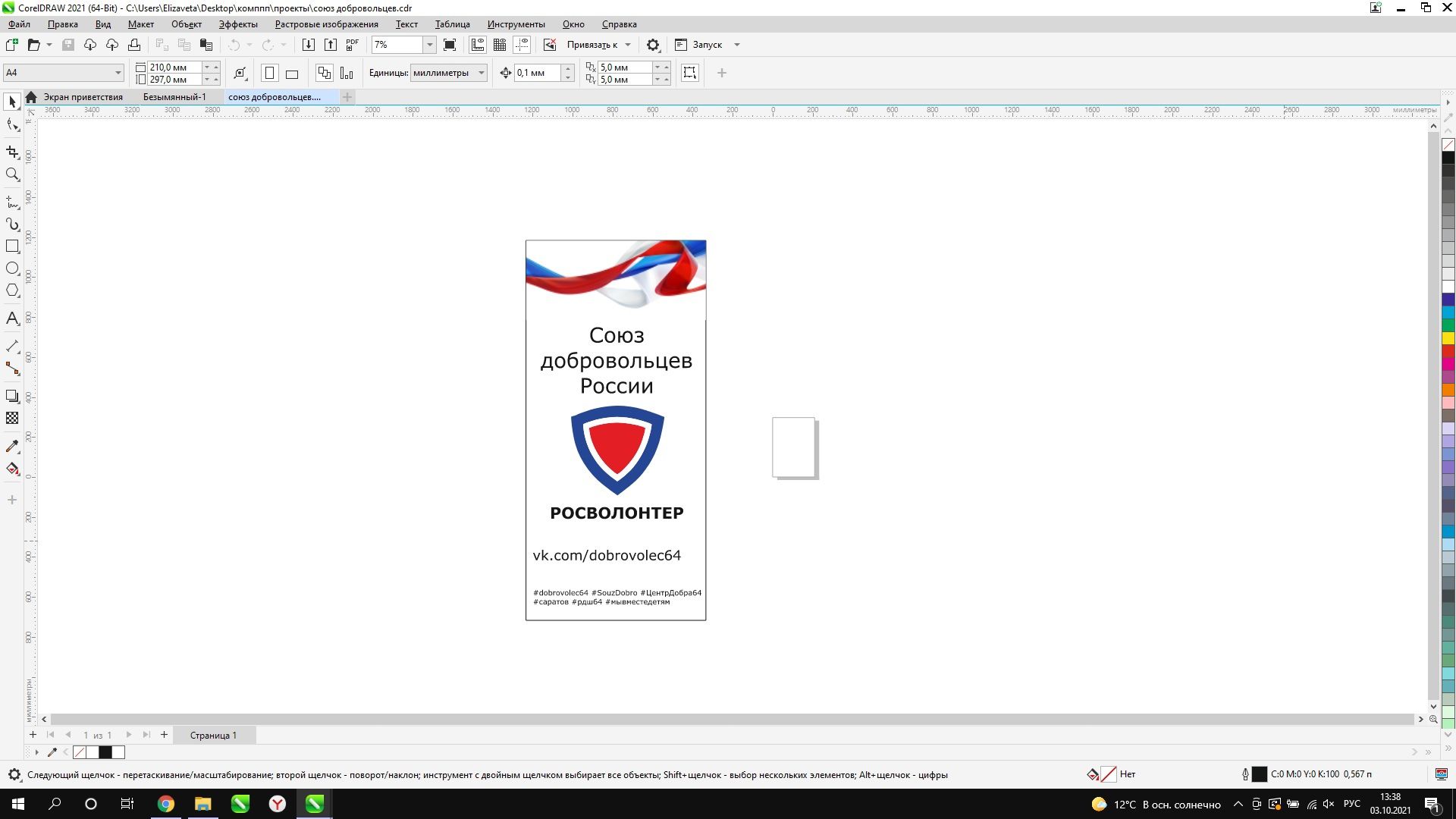This screenshot has width=1456, height=819.
Task: Select the Ellipse tool
Action: [12, 268]
